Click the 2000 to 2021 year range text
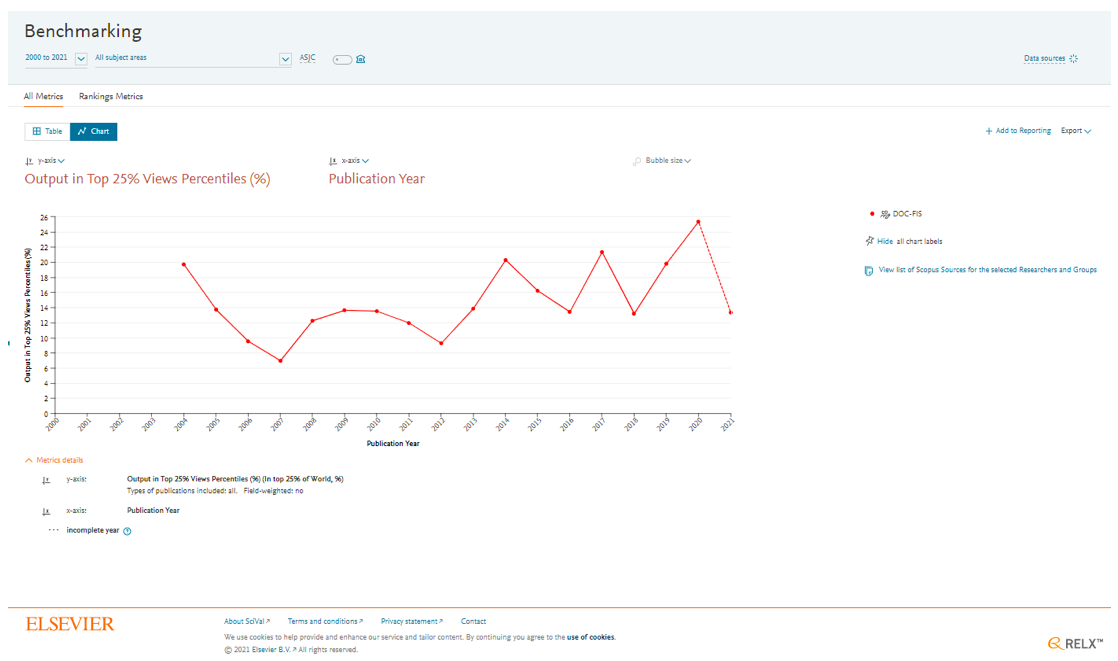Screen dimensions: 1118x661 point(46,58)
